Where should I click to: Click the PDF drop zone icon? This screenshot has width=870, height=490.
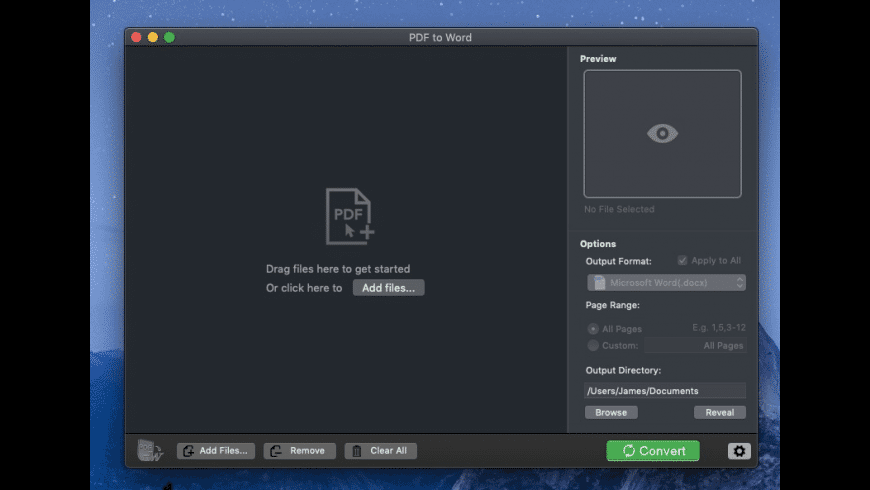point(350,216)
